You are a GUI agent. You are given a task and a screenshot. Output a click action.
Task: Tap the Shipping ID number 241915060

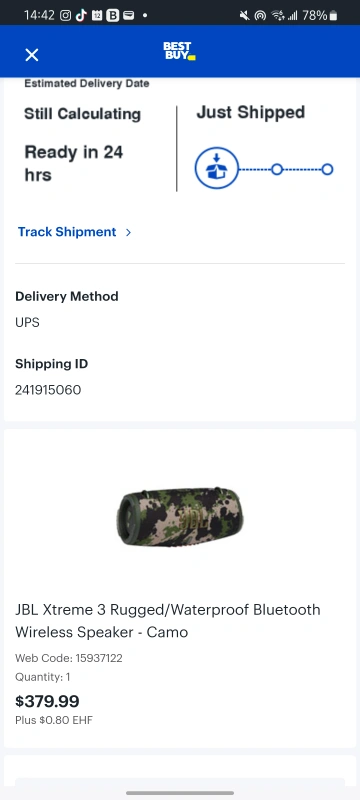tap(48, 390)
